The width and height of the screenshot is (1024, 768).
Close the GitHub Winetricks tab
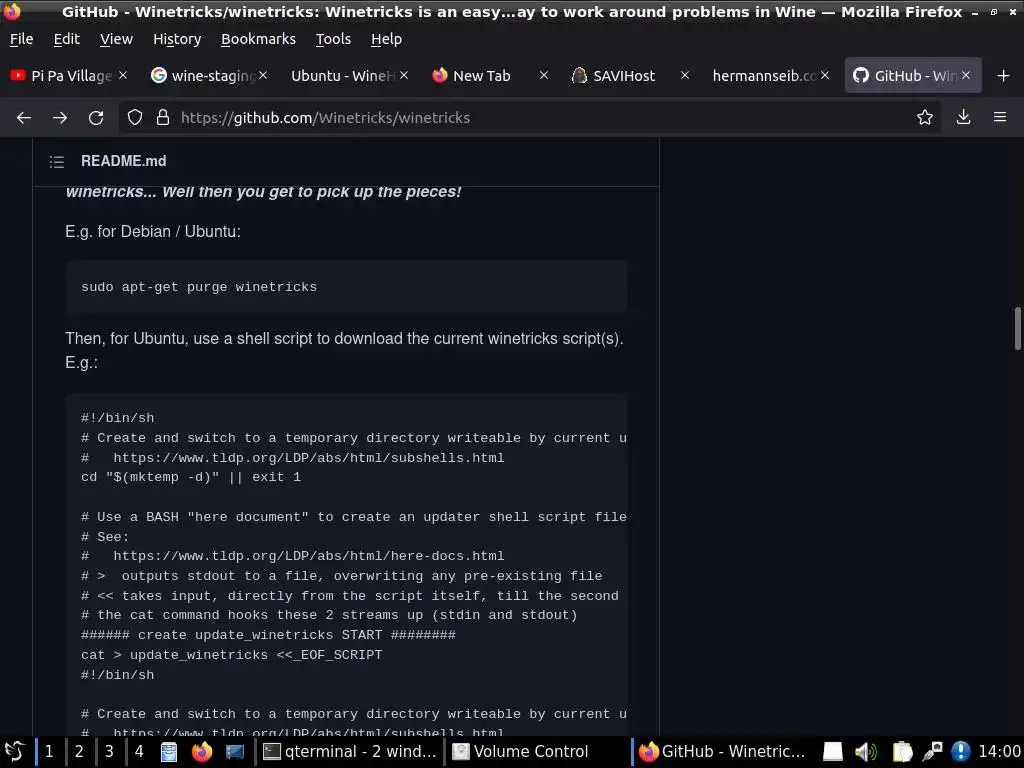(966, 76)
